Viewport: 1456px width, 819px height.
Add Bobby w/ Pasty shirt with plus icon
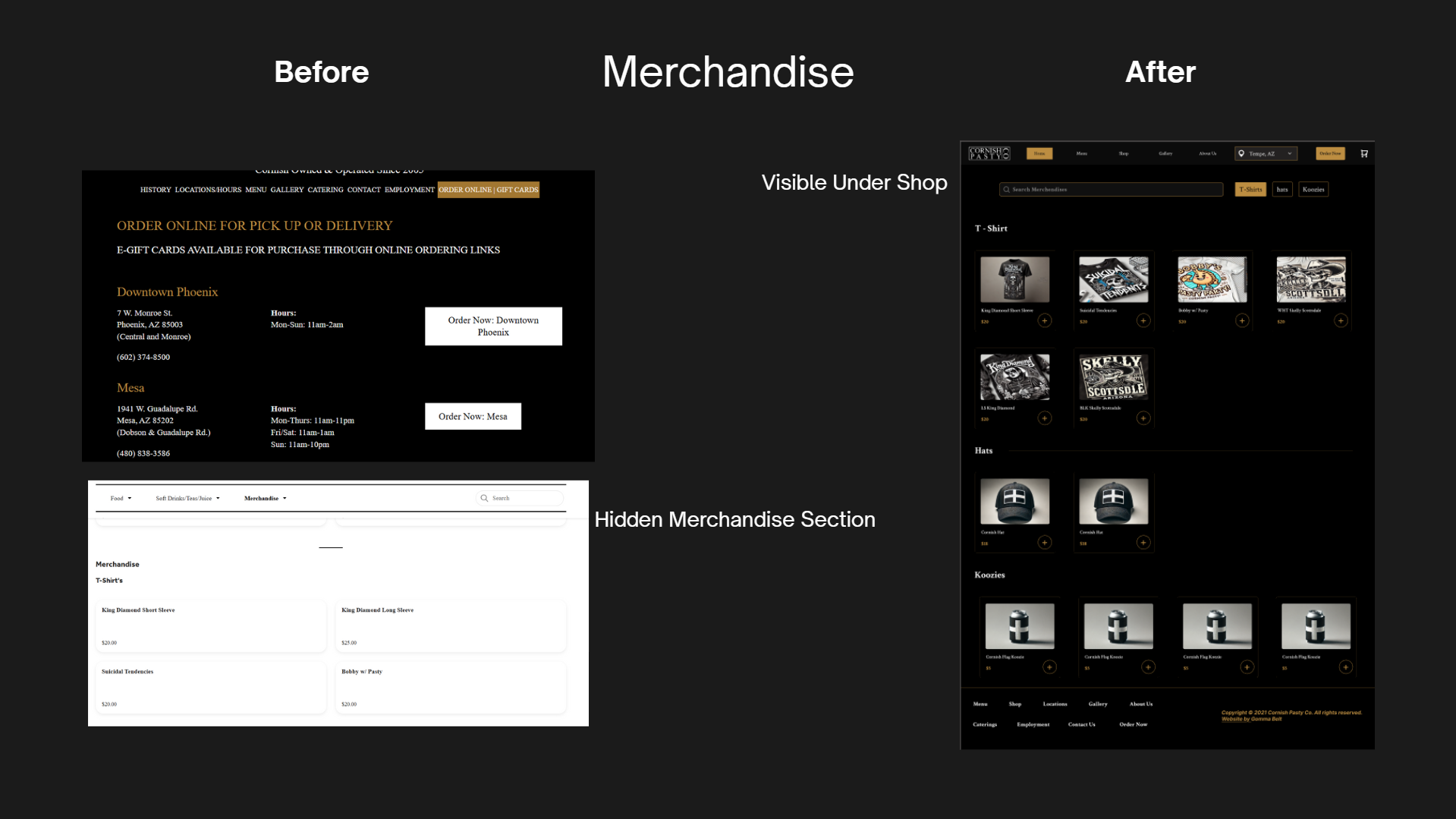pos(1242,321)
